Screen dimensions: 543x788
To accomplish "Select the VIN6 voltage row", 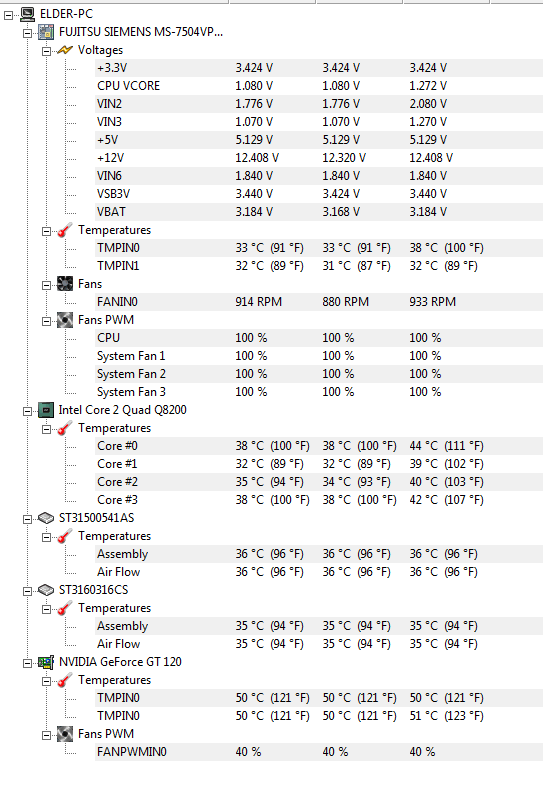I will coord(319,176).
